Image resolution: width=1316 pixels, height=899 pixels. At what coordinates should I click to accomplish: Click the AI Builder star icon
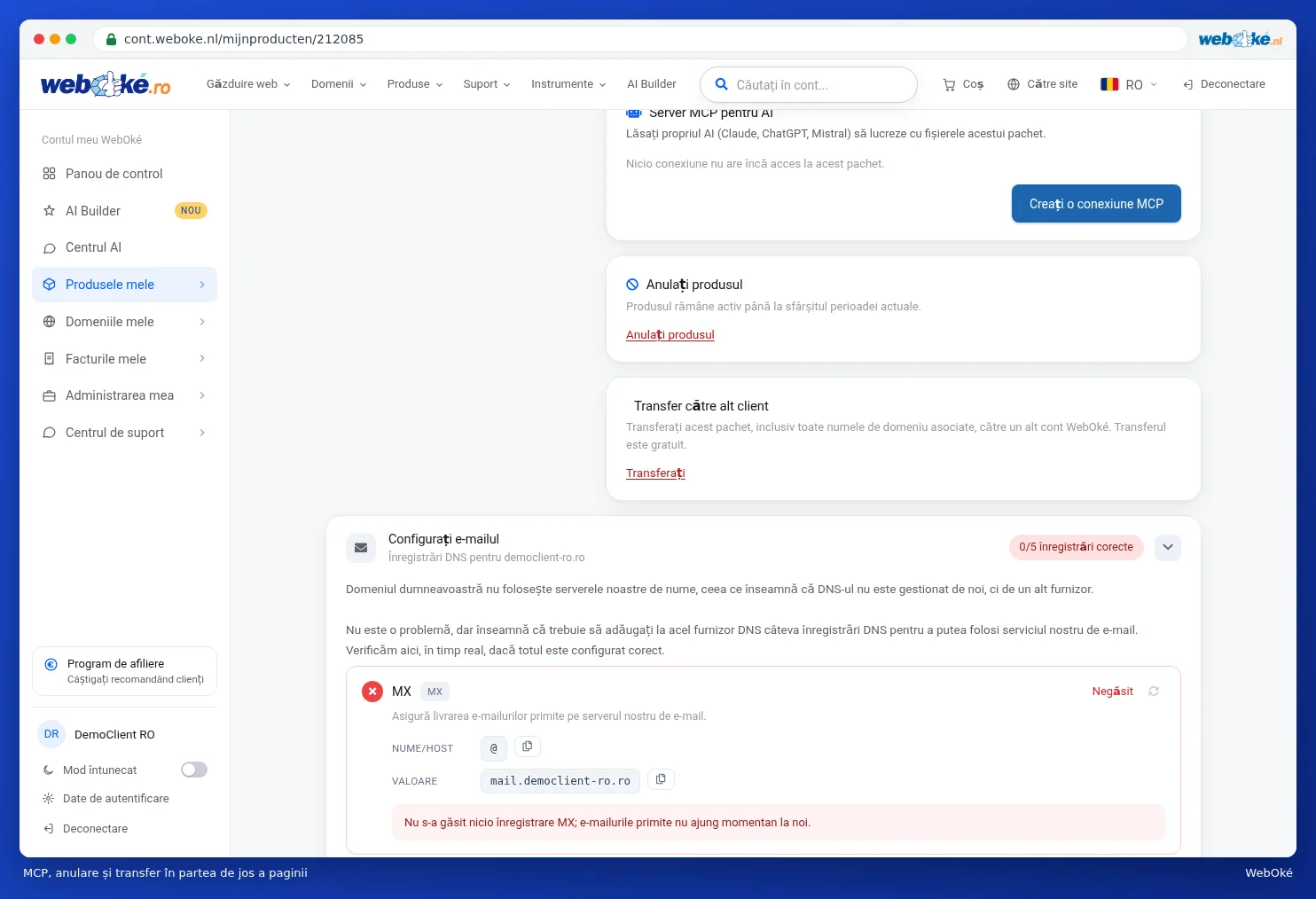point(50,211)
